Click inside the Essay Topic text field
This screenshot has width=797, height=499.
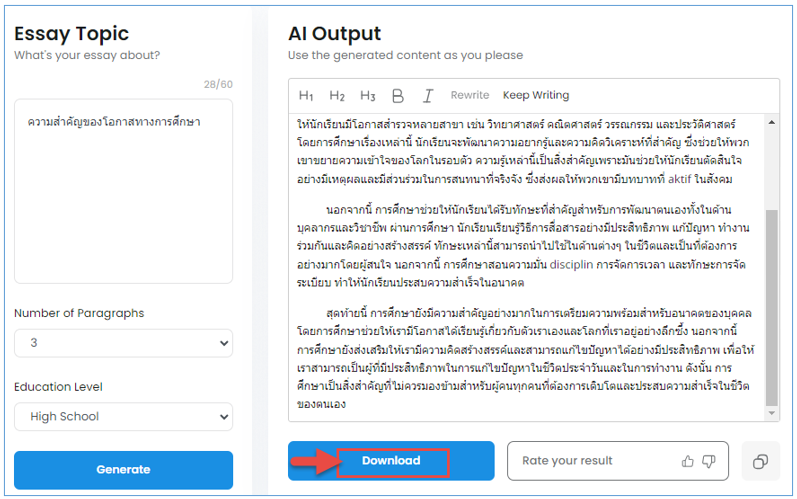point(124,191)
